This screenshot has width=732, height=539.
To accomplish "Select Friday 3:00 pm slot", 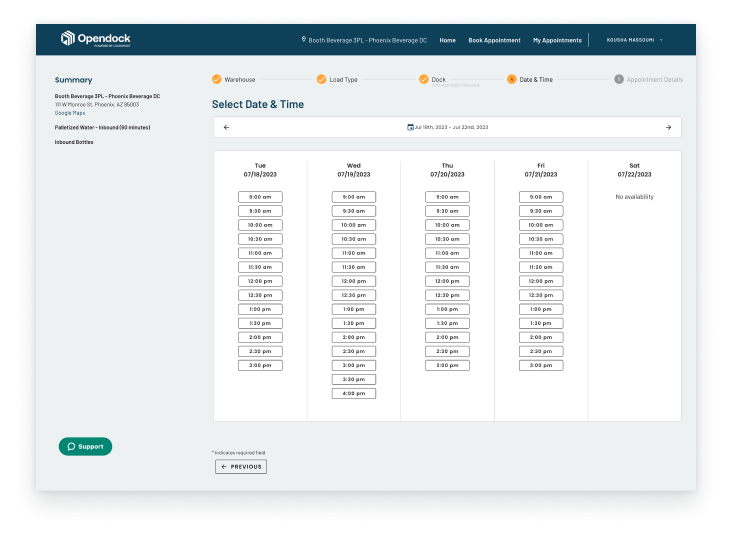I will (541, 365).
